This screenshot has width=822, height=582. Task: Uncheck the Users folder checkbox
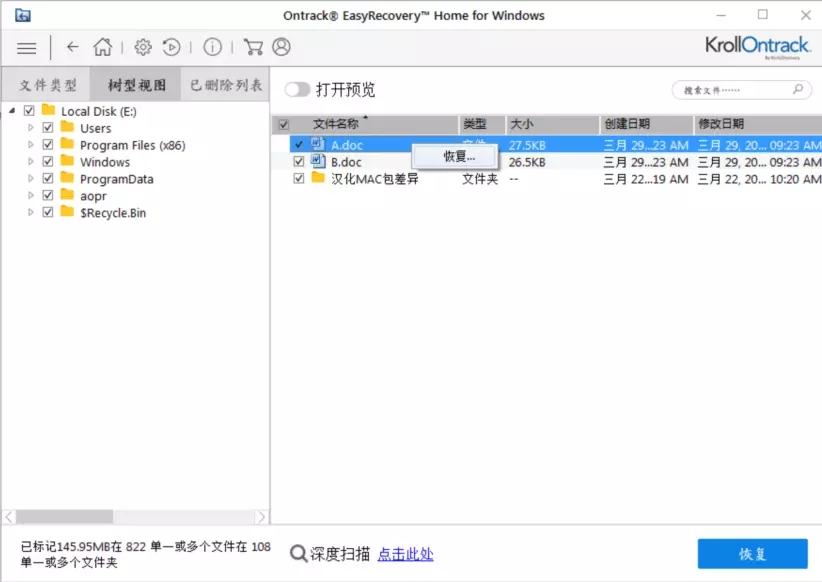(48, 127)
